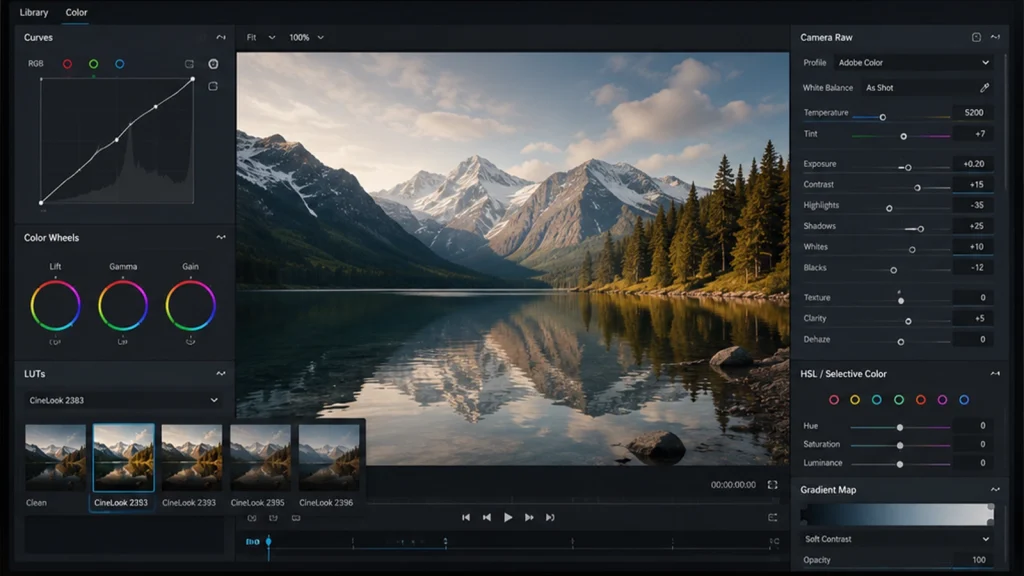Select the RGB channel in Curves
Image resolution: width=1024 pixels, height=576 pixels.
35,64
